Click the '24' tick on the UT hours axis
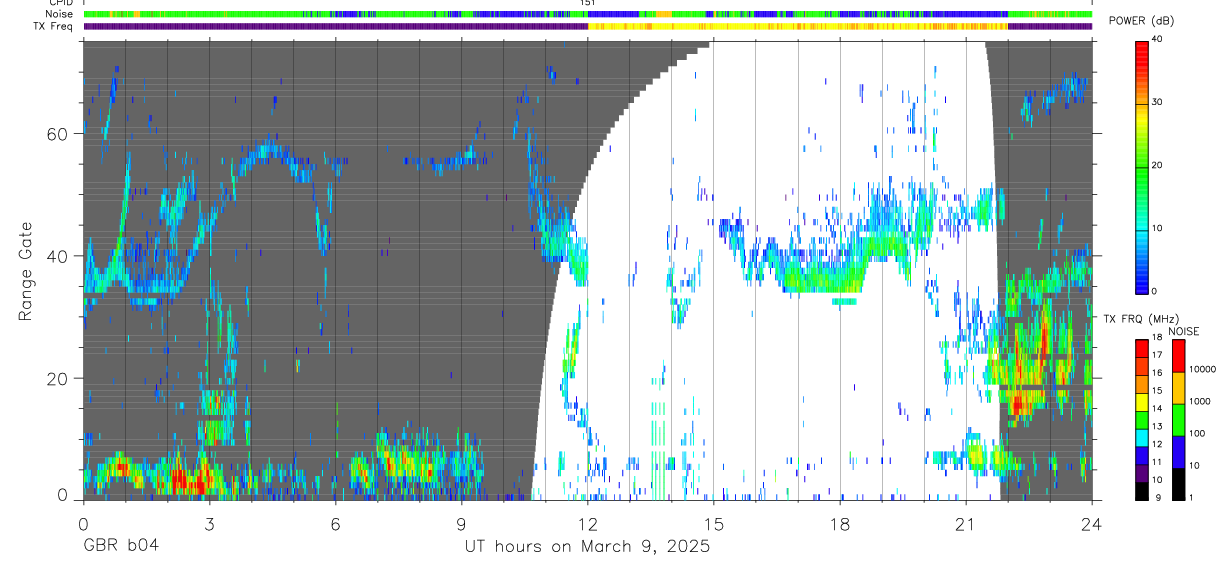This screenshot has height=567, width=1228. (x=1091, y=523)
